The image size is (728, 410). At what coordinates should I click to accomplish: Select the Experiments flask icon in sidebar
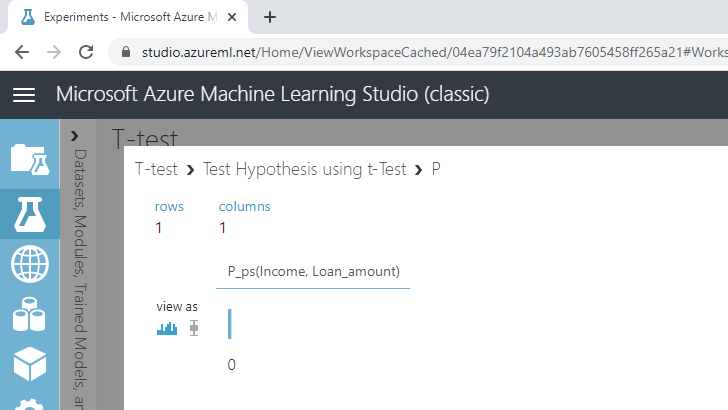click(x=30, y=214)
